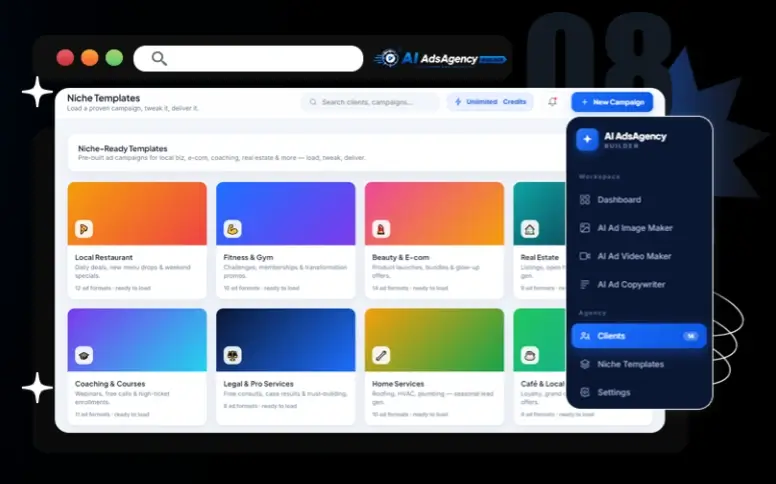Viewport: 776px width, 484px height.
Task: Open the Home Services template thumbnail
Action: pyautogui.click(x=435, y=340)
